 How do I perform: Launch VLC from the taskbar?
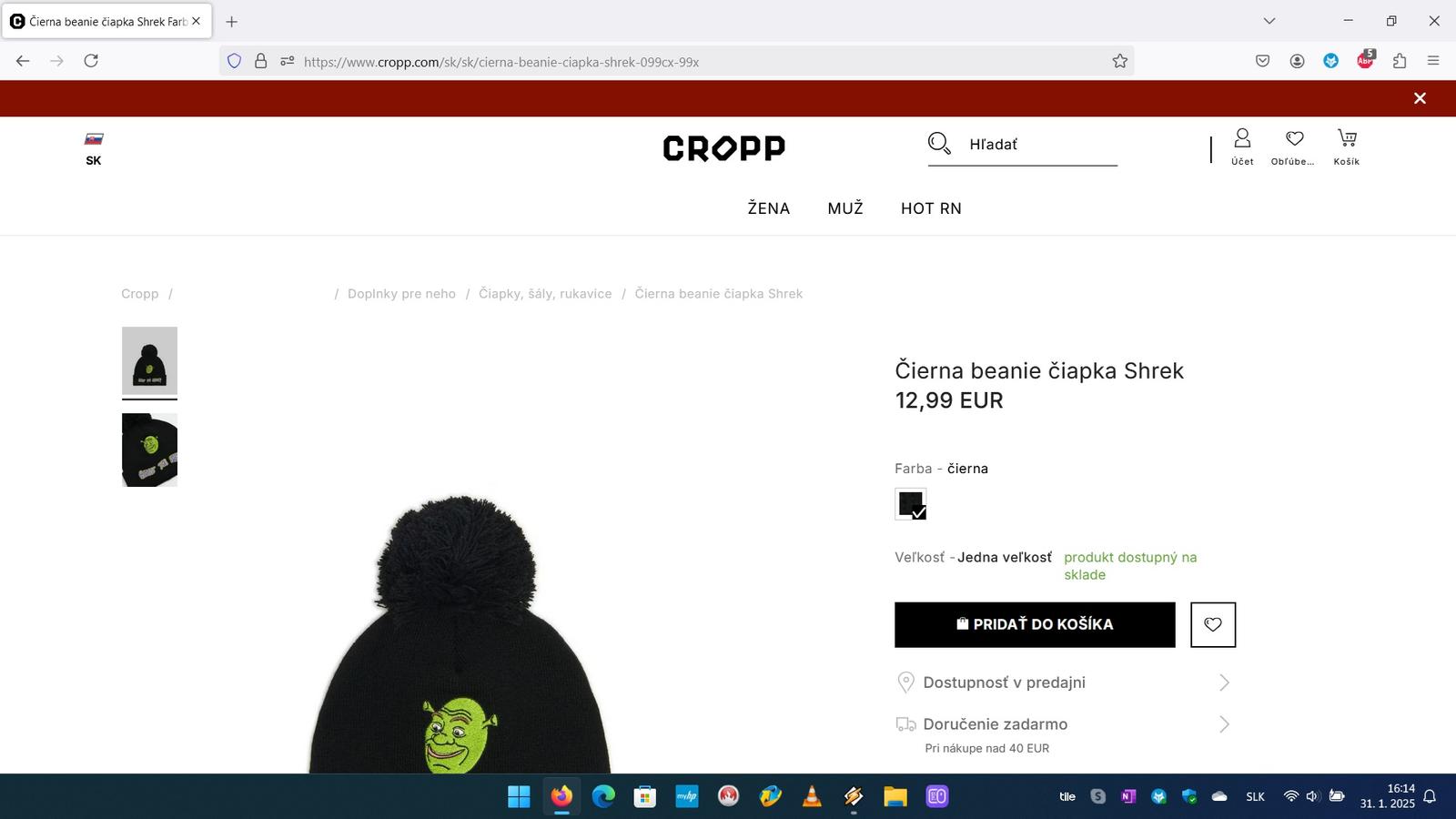[812, 796]
